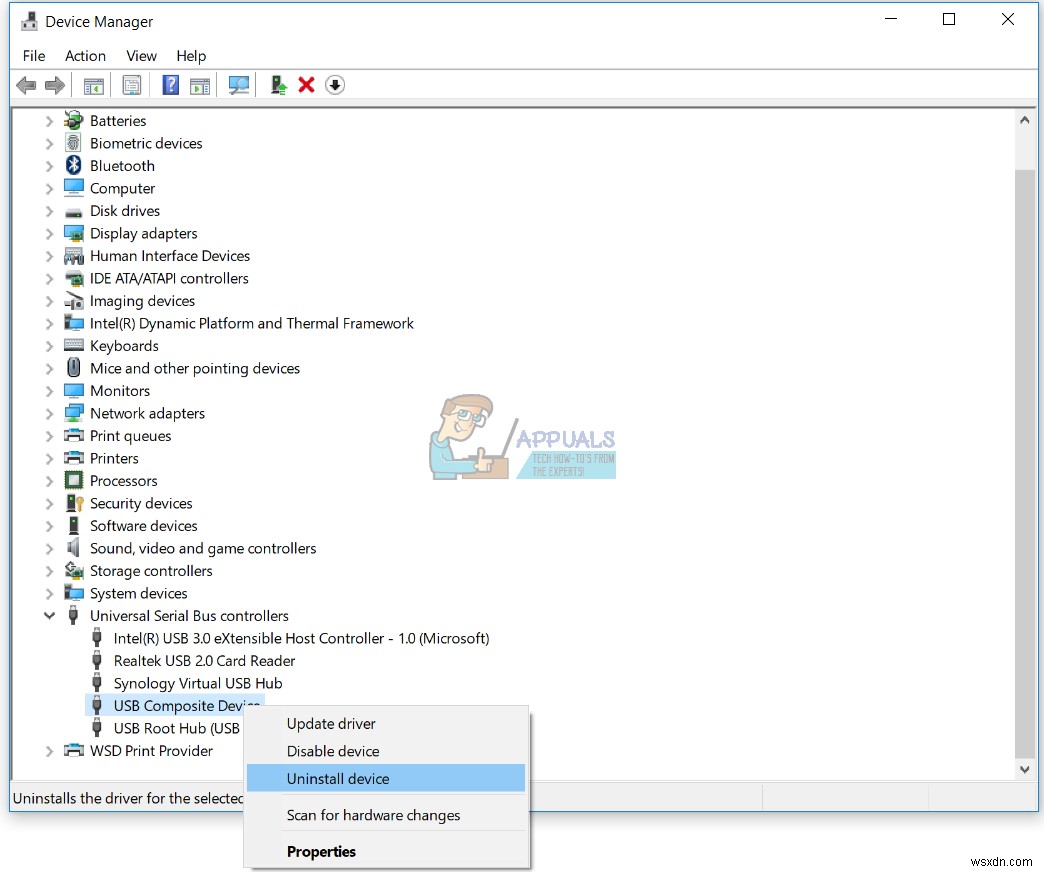Select the Realtek USB 2.0 Card Reader entry

click(204, 661)
